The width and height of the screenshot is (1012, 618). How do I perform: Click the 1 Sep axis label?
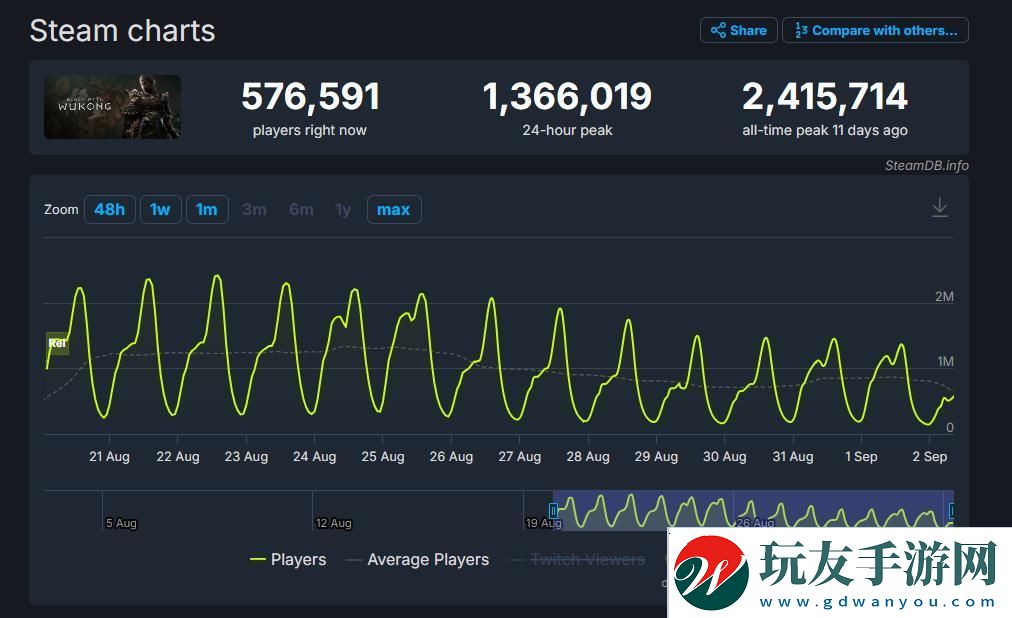(861, 457)
